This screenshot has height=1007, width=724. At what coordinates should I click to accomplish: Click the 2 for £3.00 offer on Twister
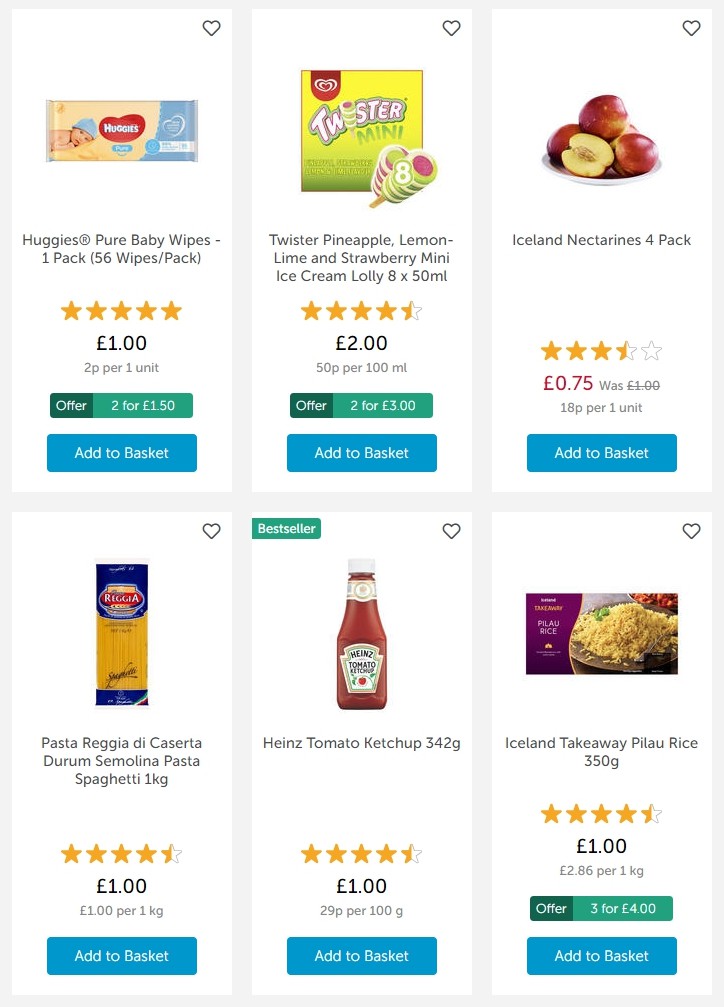(x=361, y=405)
